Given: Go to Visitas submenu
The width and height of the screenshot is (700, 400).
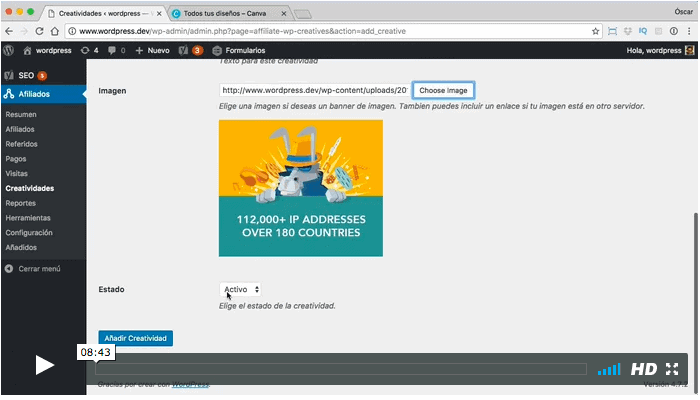Looking at the screenshot, I should click(17, 174).
